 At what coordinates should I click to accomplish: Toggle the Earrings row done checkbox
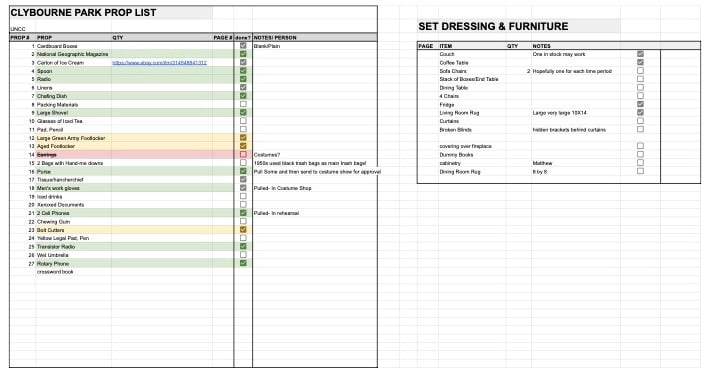click(243, 155)
